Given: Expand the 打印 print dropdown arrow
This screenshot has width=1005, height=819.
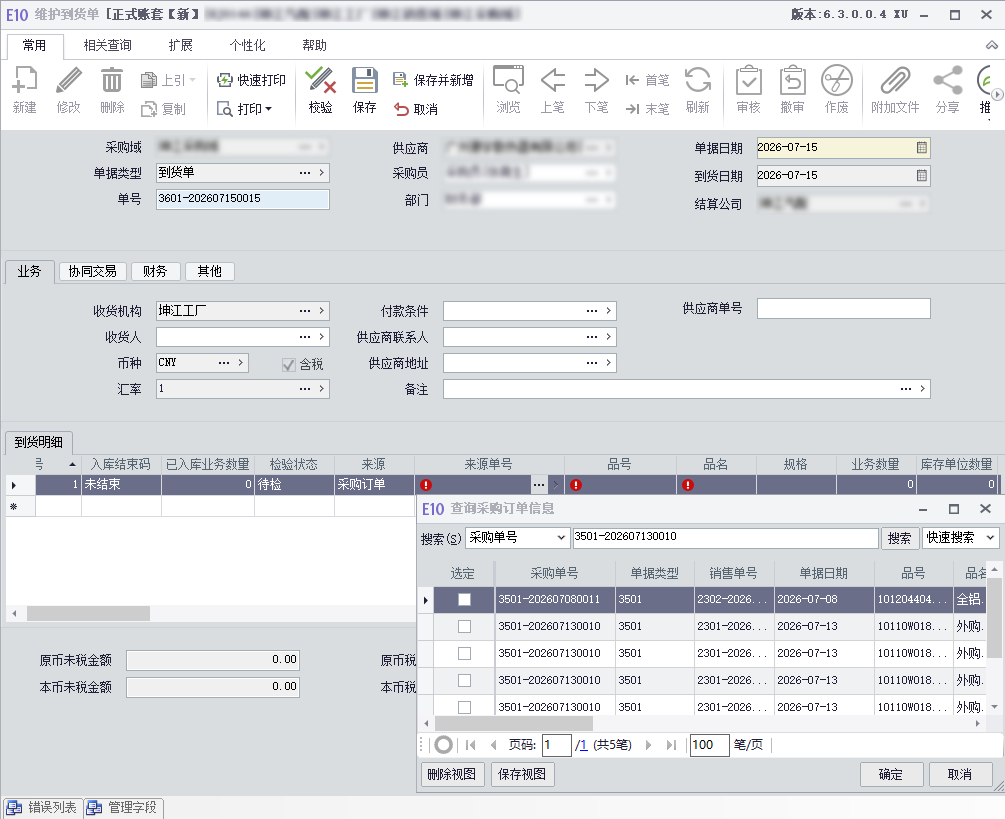Looking at the screenshot, I should pyautogui.click(x=269, y=109).
